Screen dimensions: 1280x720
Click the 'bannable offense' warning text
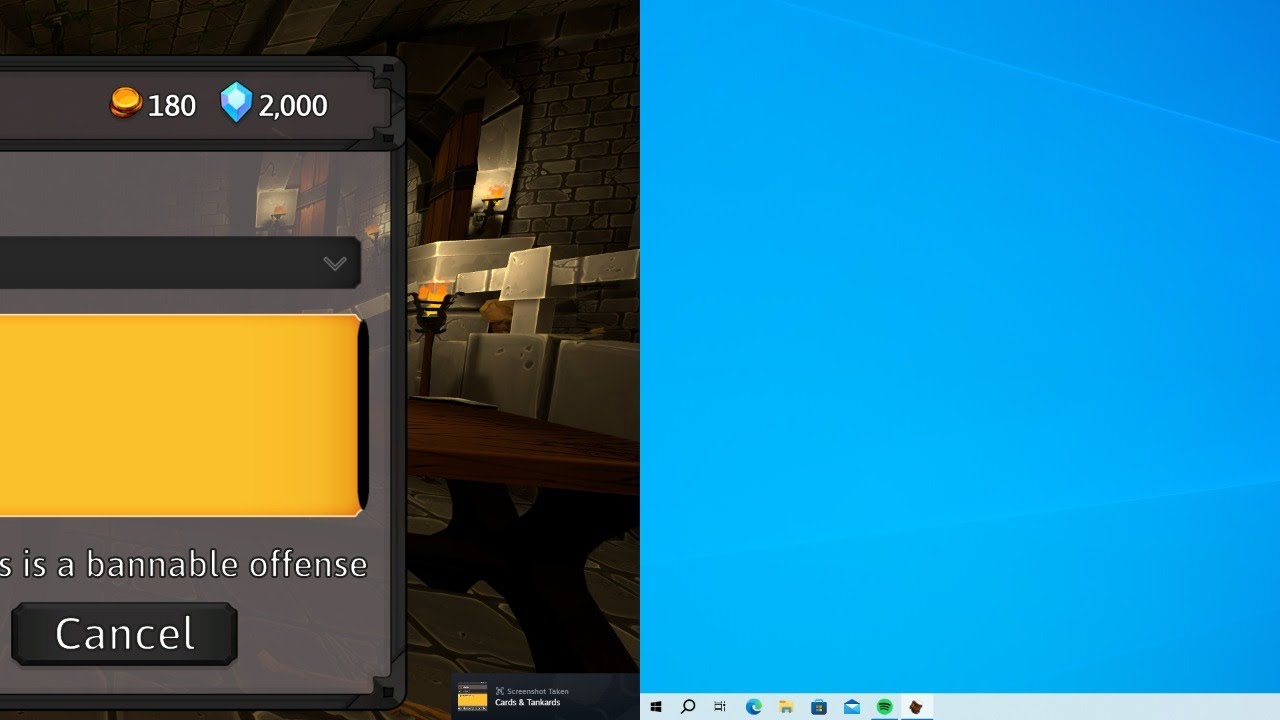(x=227, y=565)
